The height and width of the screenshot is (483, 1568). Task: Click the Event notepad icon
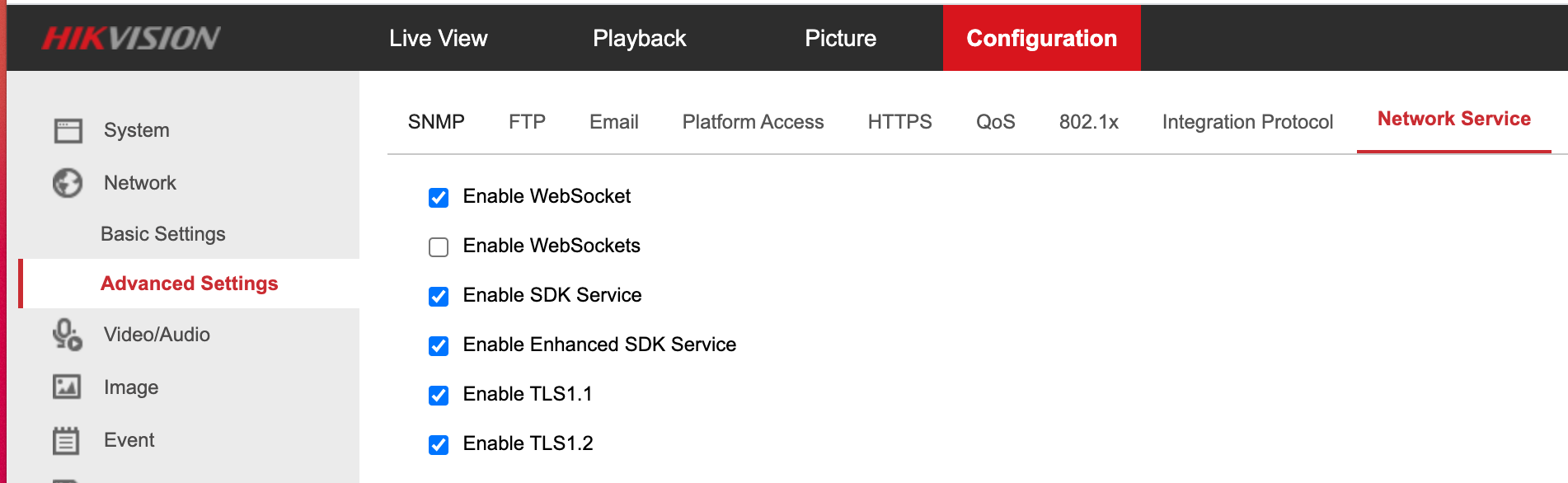(x=67, y=440)
